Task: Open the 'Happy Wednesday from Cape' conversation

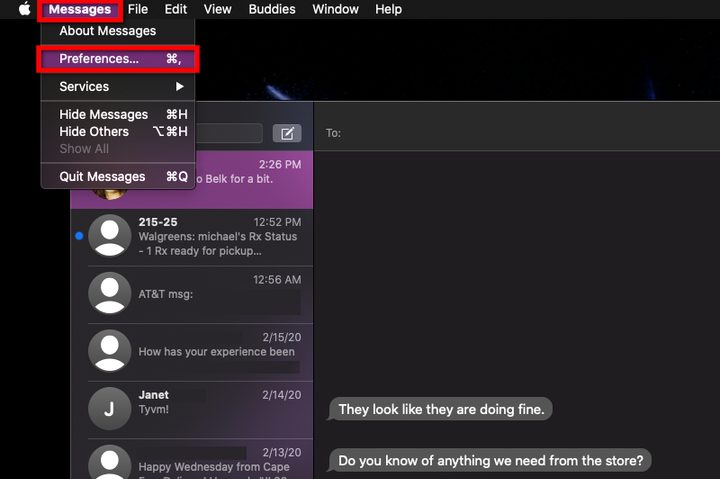Action: click(x=191, y=459)
